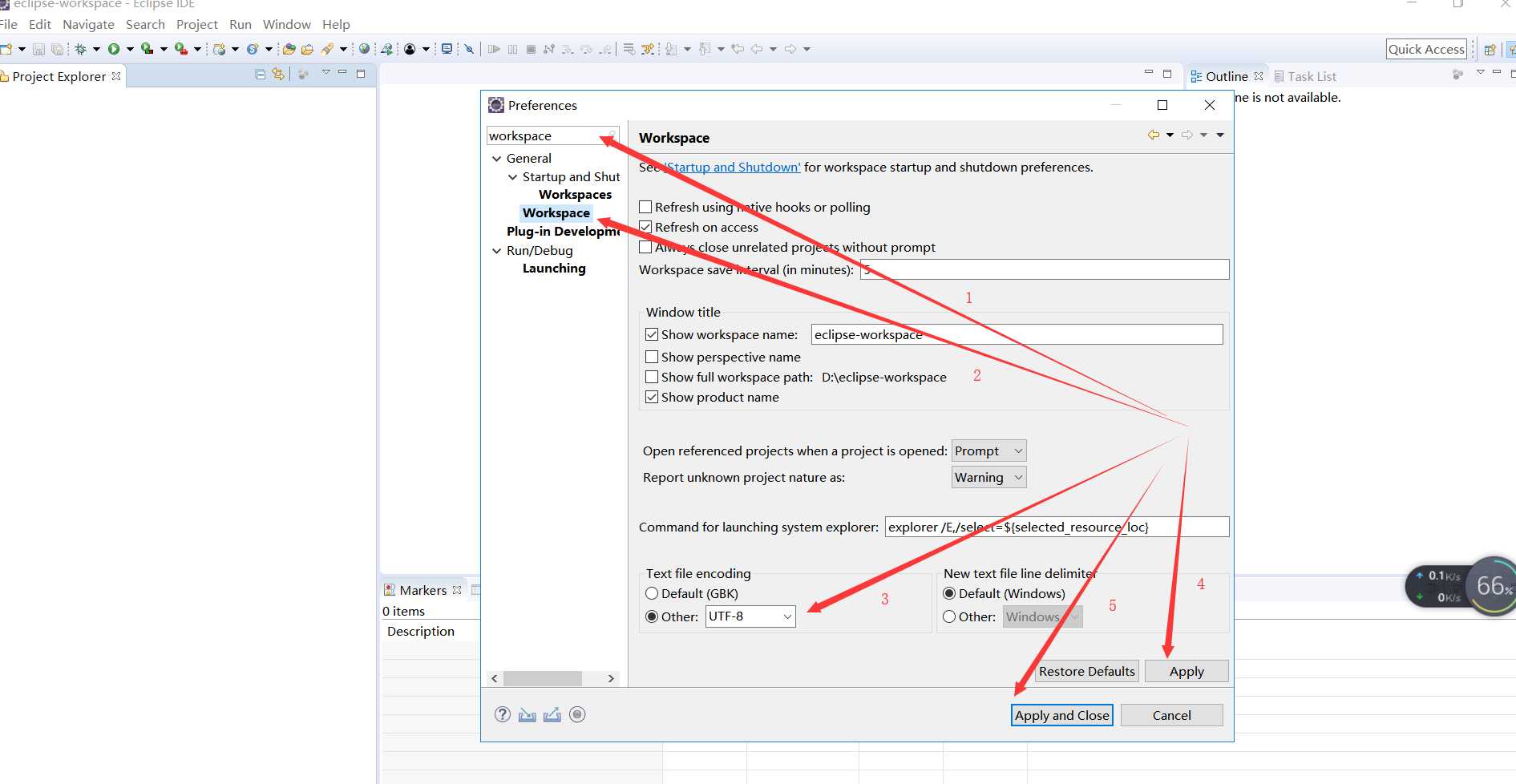
Task: Click the New Java Project icon in toolbar
Action: tap(219, 49)
